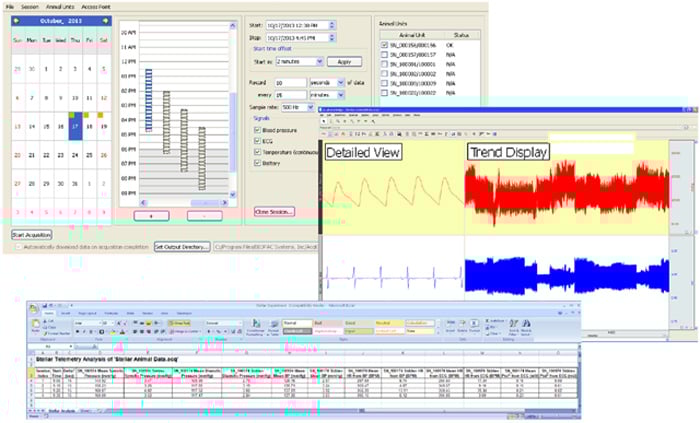Click the Set Output Directory button
This screenshot has width=700, height=423.
tap(182, 247)
